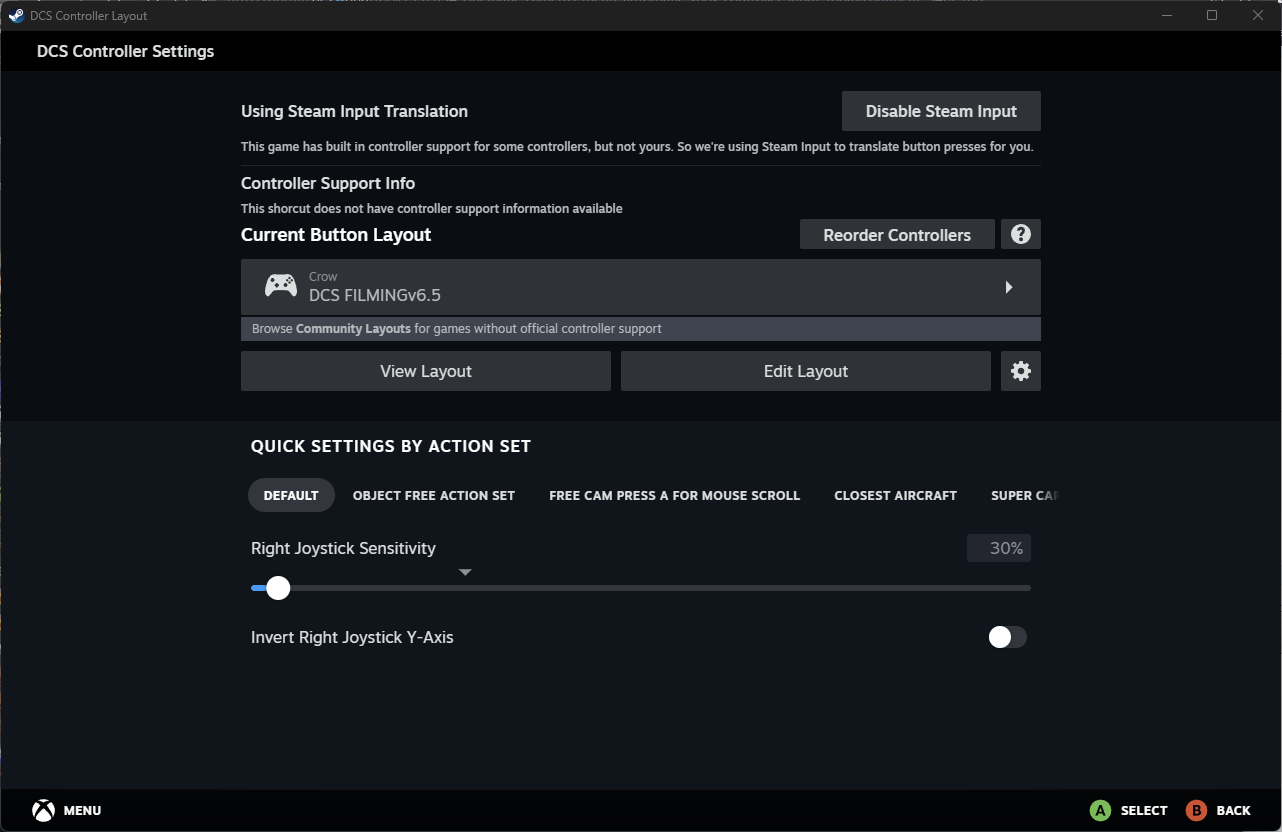
Task: Toggle Invert Right Joystick Y-Axis switch
Action: 1007,637
